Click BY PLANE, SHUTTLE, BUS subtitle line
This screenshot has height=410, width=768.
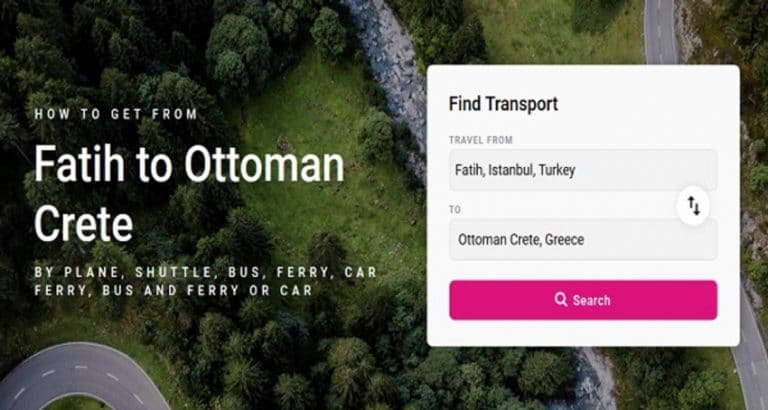206,272
